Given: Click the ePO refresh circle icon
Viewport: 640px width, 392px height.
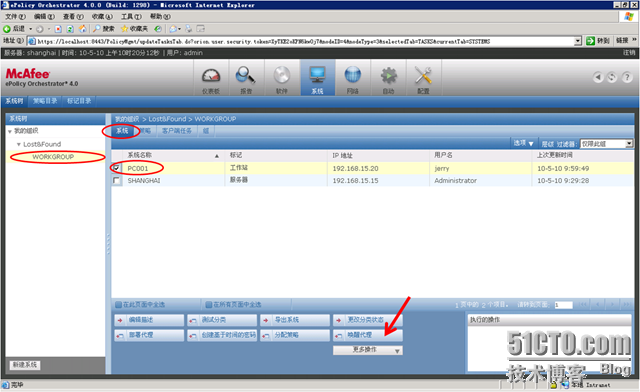Looking at the screenshot, I should pos(612,77).
